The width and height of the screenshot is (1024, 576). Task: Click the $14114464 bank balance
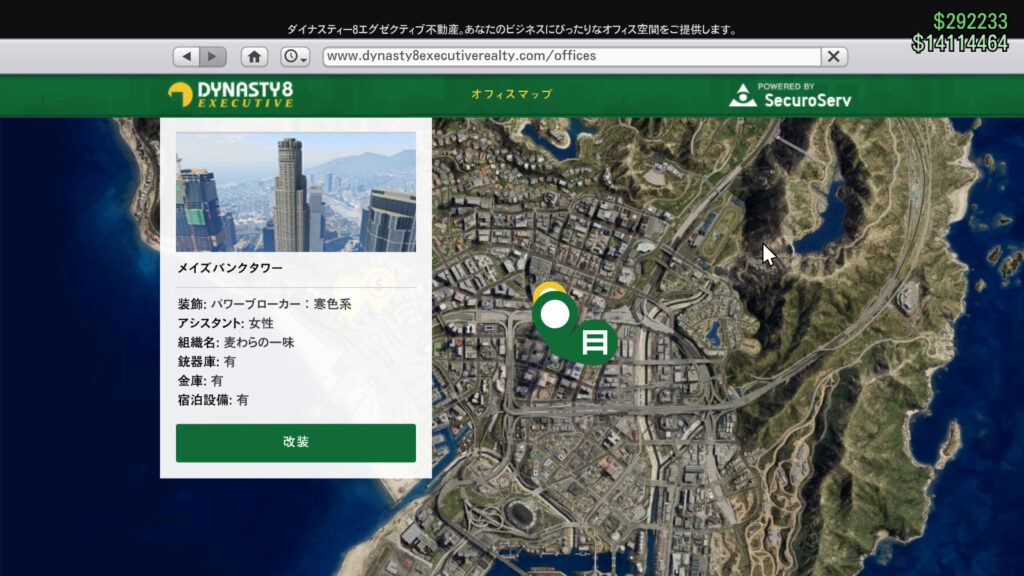tap(960, 43)
